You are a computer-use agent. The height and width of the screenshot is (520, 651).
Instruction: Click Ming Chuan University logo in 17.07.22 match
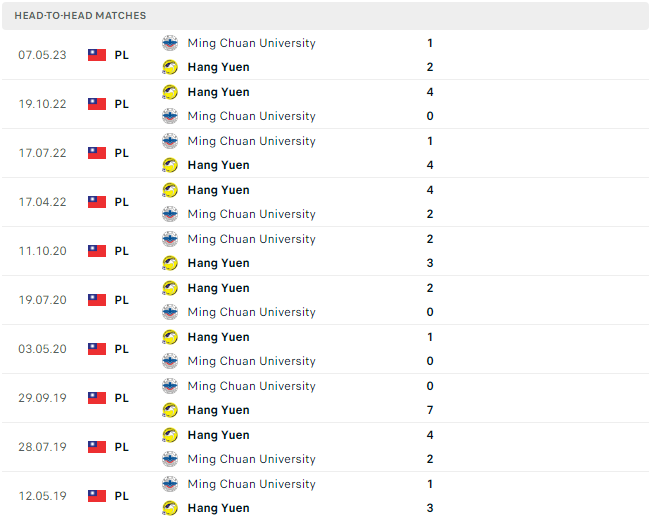[x=170, y=141]
